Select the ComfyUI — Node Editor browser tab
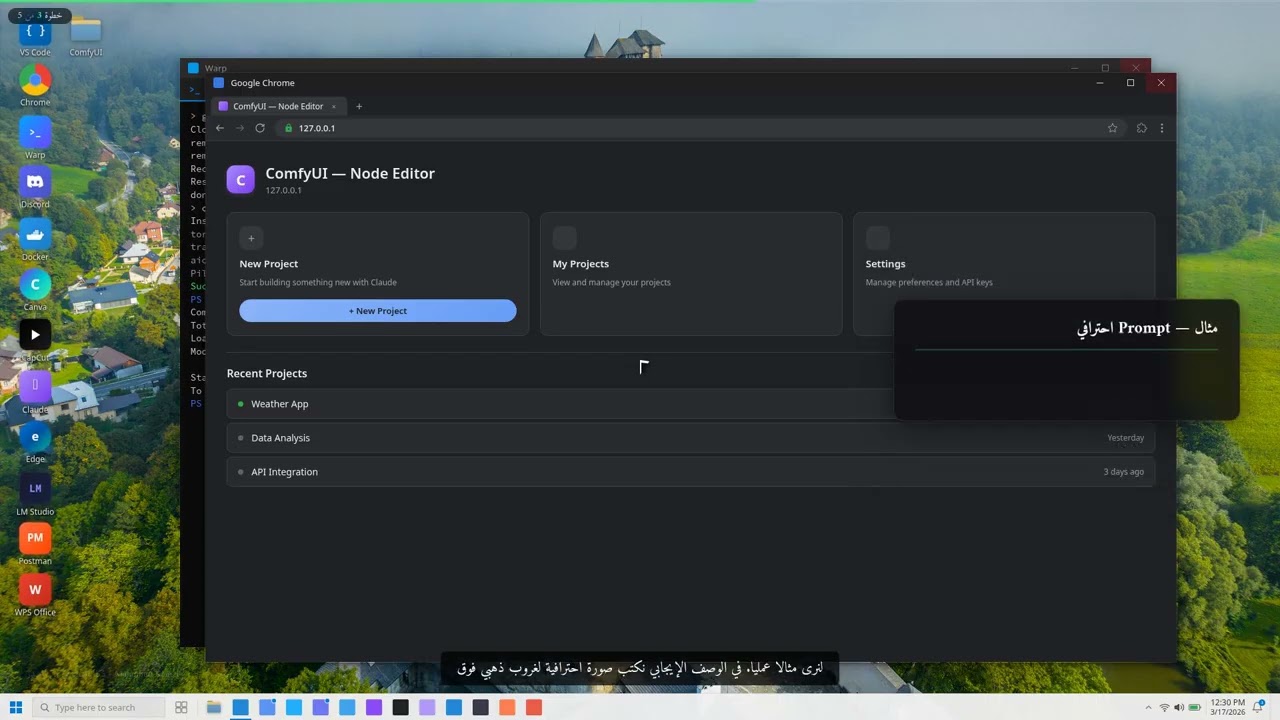 pos(278,106)
